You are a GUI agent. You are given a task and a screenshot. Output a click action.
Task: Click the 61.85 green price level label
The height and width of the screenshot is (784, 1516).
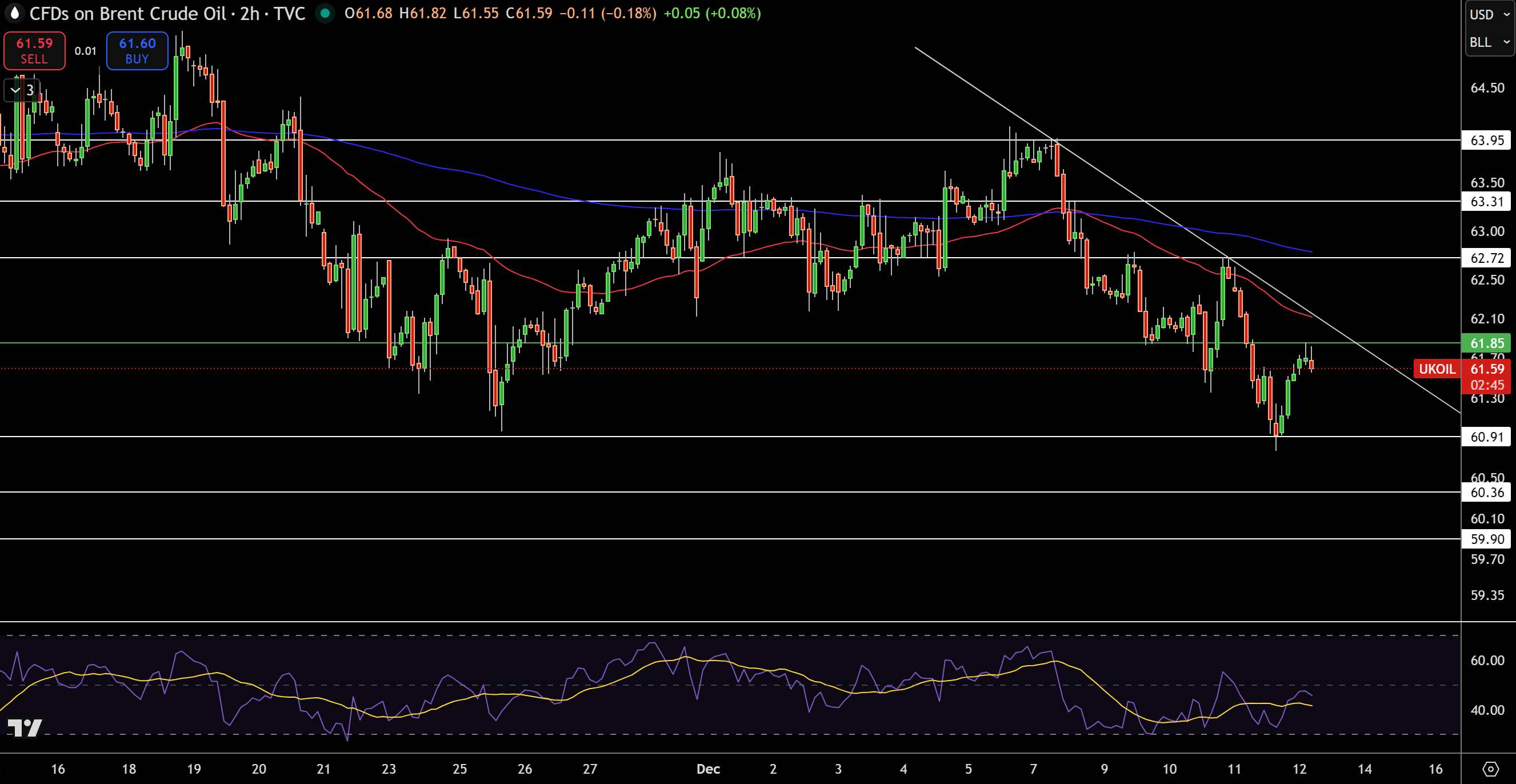click(1487, 343)
